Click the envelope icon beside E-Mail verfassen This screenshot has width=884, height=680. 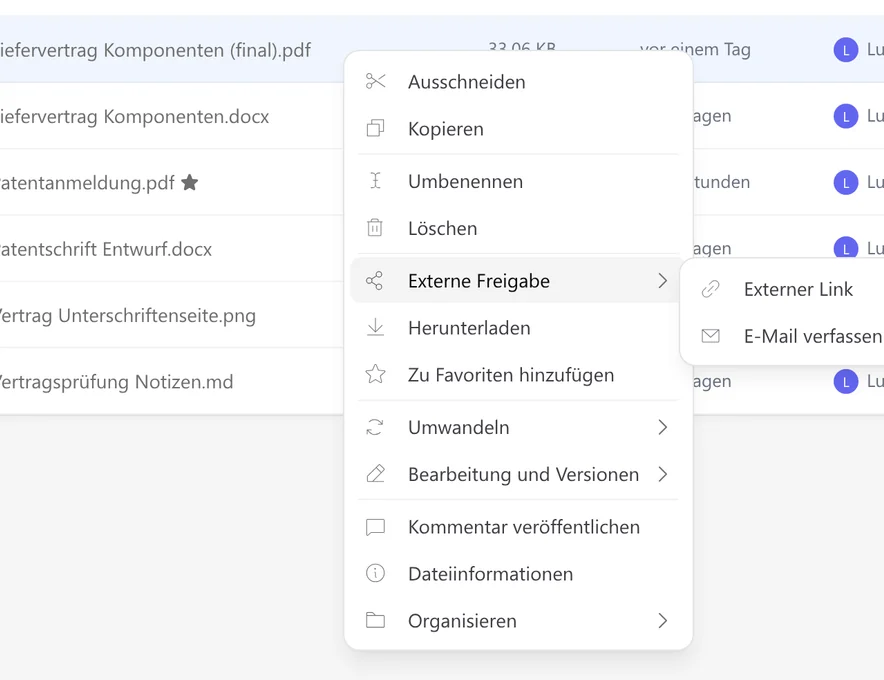(x=710, y=336)
